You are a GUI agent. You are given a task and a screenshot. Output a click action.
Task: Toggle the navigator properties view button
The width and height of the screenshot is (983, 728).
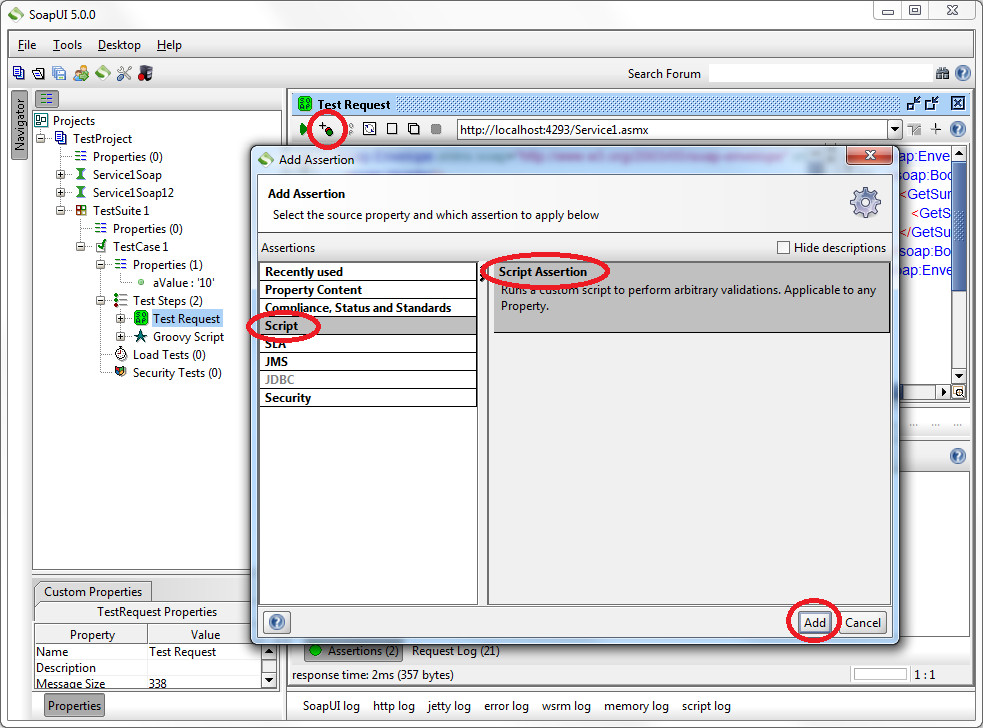click(47, 98)
